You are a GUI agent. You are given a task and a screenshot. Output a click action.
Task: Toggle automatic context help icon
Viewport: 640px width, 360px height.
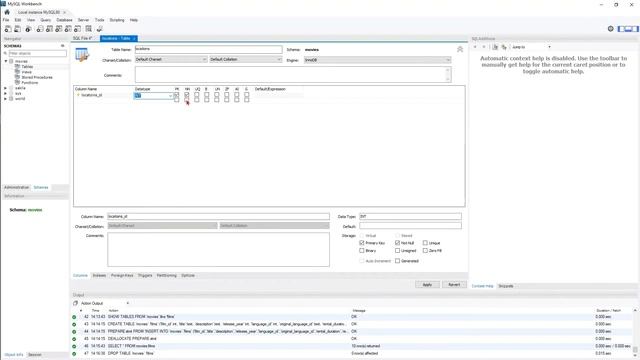coord(504,47)
